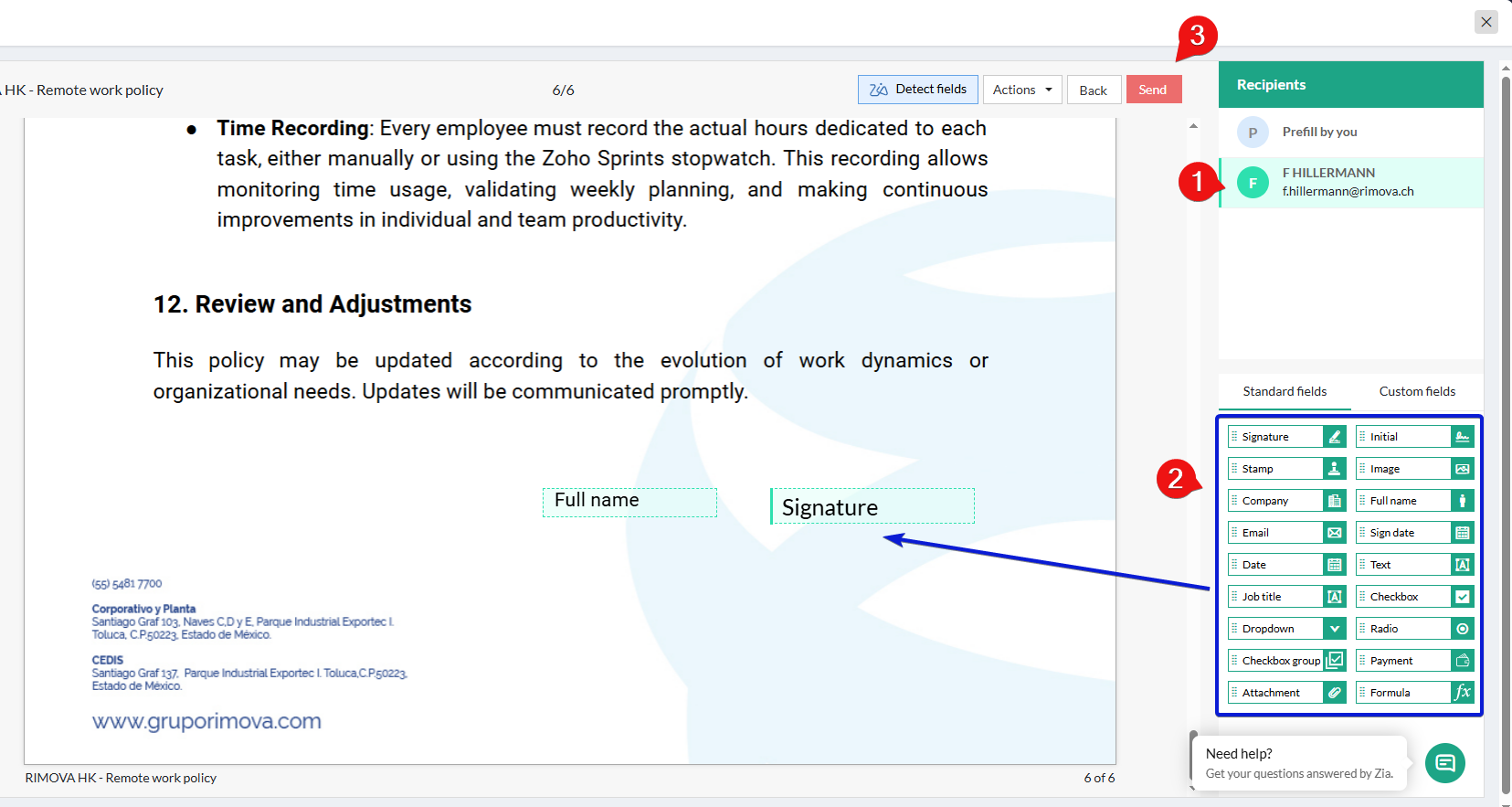The image size is (1512, 807).
Task: Click the Signature field pen icon
Action: pyautogui.click(x=1334, y=437)
